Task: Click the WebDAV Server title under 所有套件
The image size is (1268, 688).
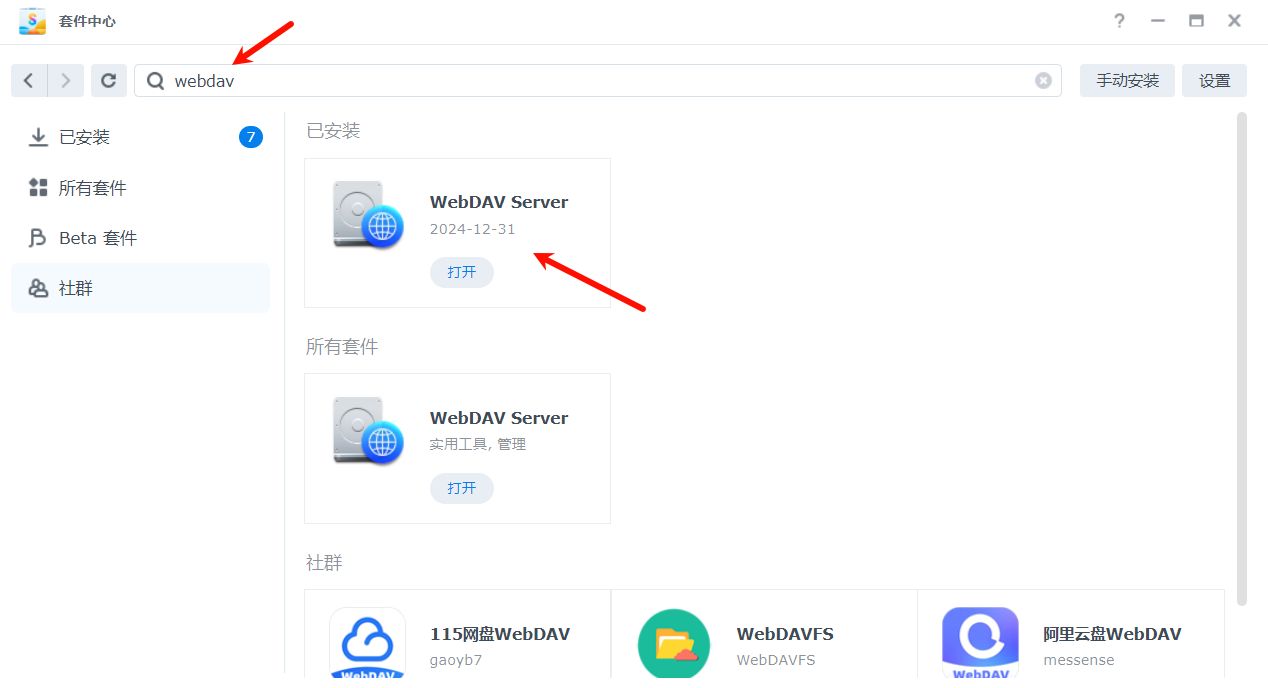Action: [499, 418]
